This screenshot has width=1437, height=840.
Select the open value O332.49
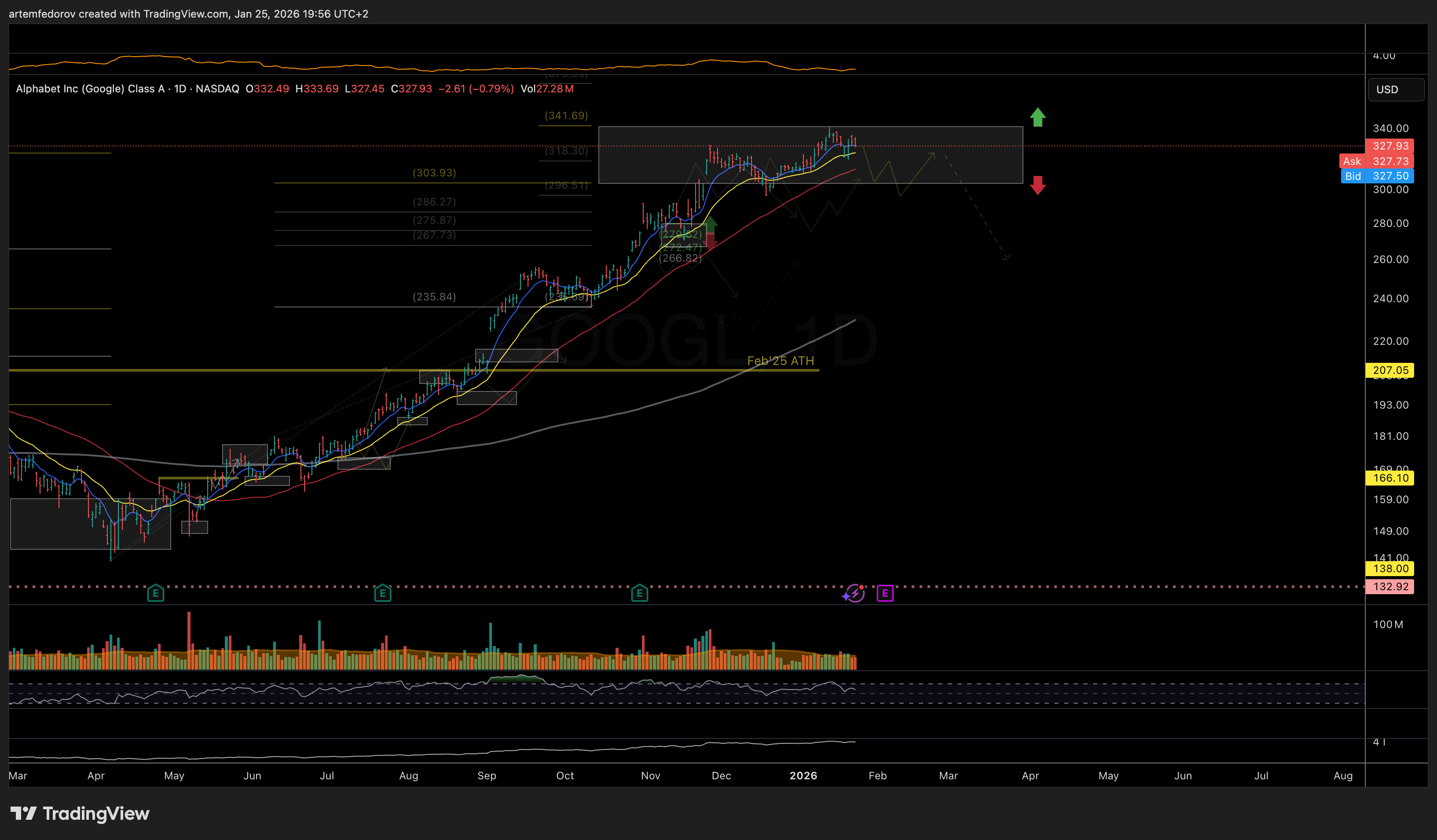(x=267, y=89)
